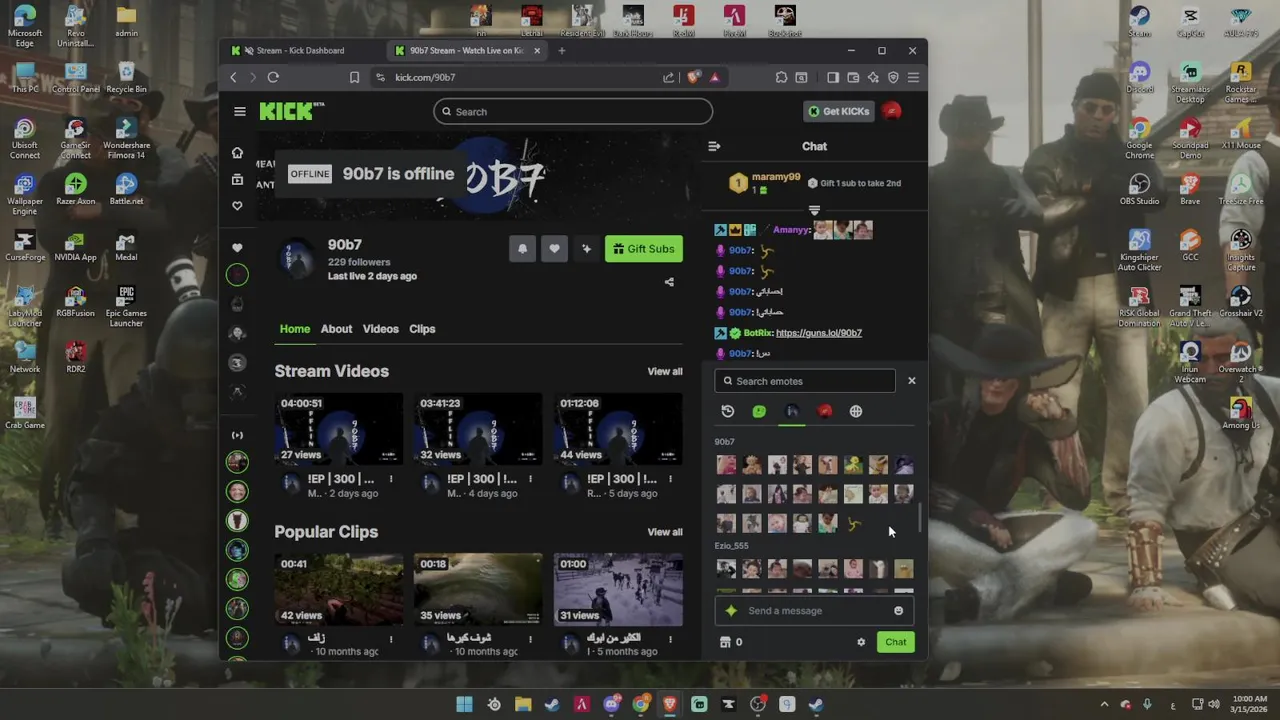Open options for the 42 views clip

(x=391, y=638)
